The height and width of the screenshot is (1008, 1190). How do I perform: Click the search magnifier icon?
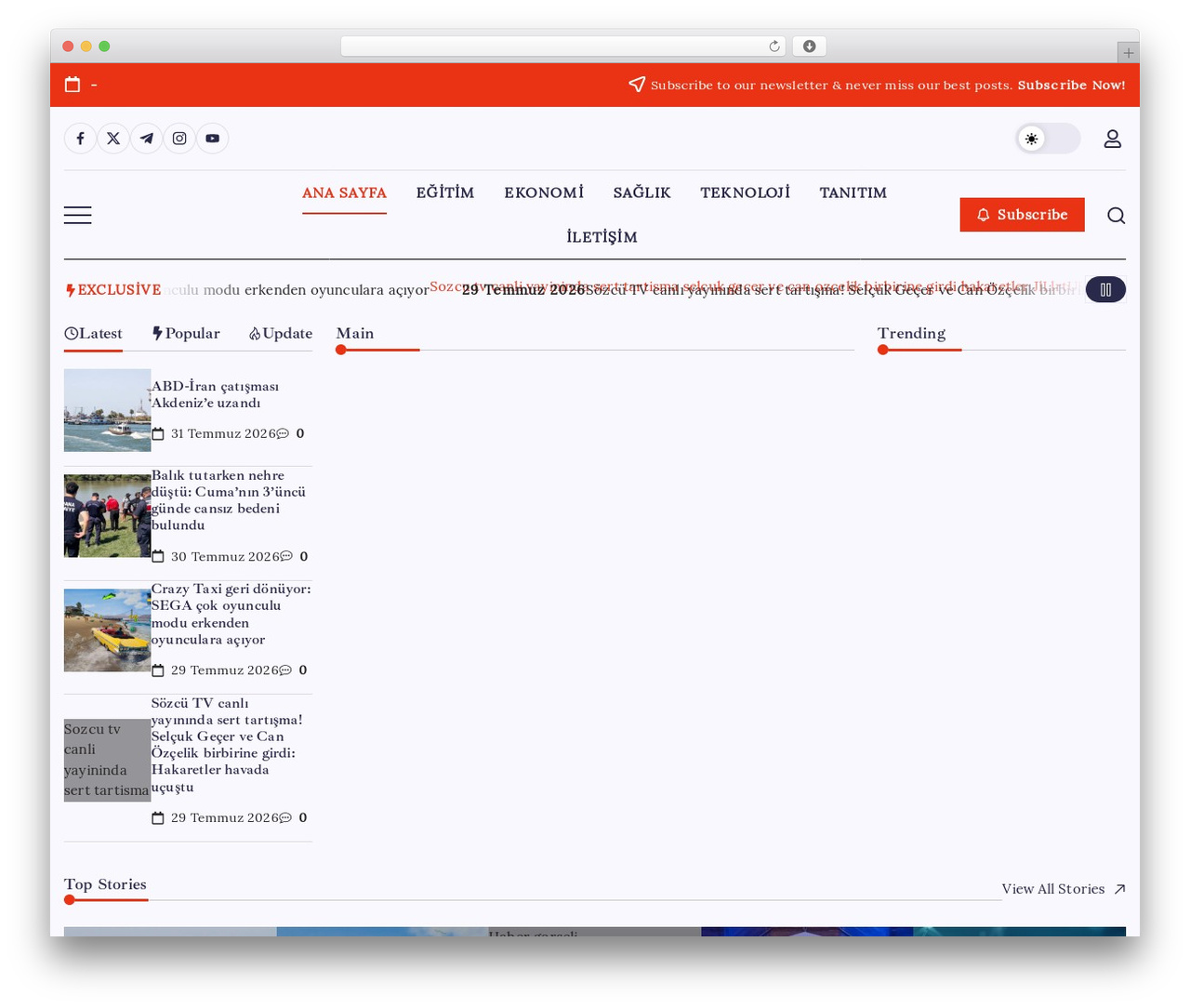click(x=1117, y=216)
